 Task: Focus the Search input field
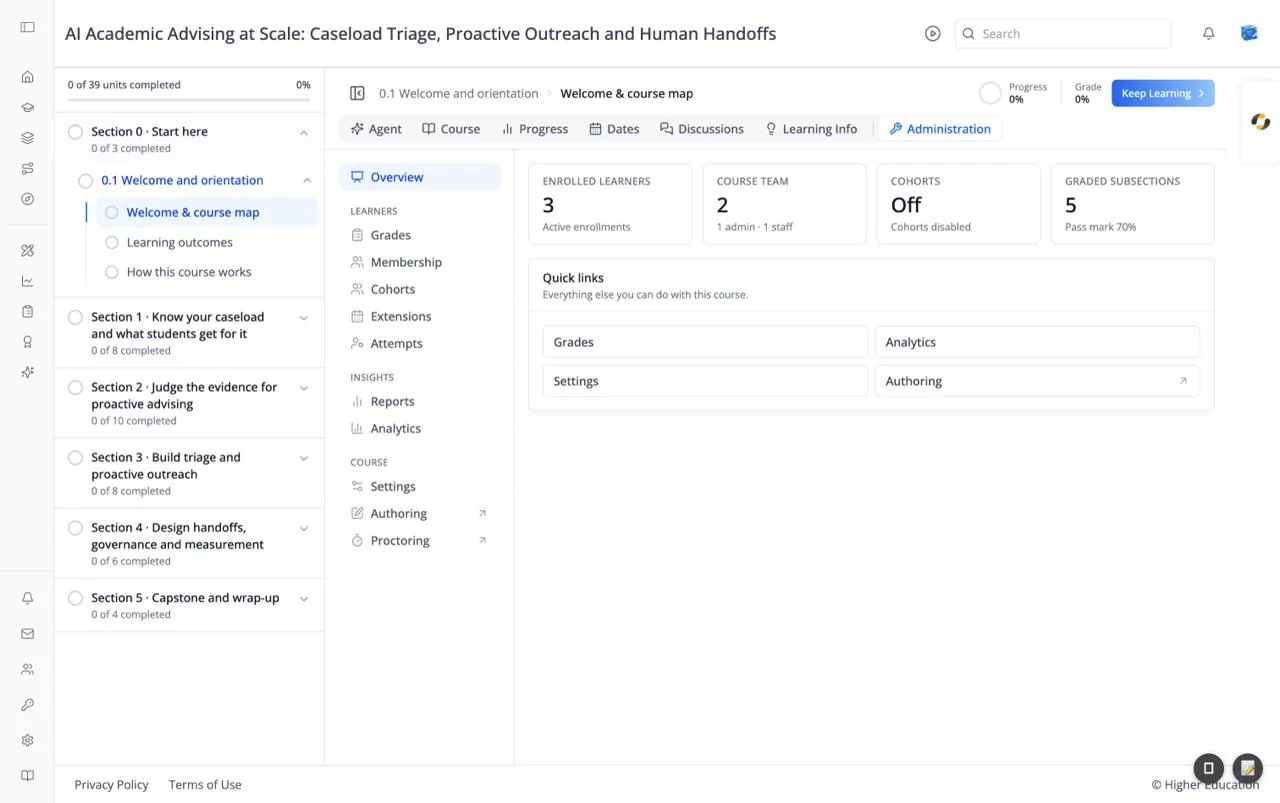click(1063, 34)
